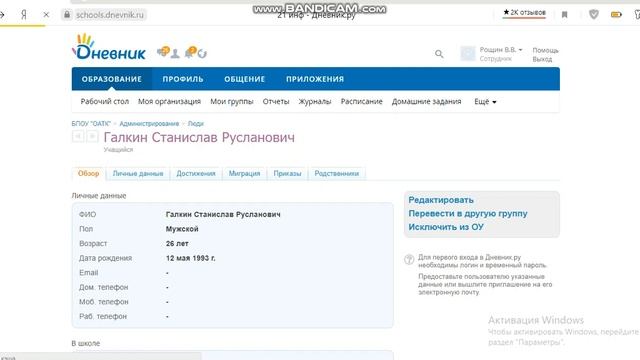Switch to Личные данные tab
This screenshot has height=360, width=640.
[x=138, y=173]
